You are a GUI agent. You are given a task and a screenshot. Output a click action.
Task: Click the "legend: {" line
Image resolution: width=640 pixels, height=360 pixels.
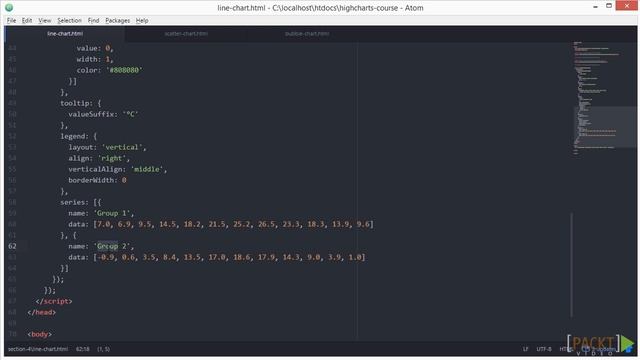78,136
